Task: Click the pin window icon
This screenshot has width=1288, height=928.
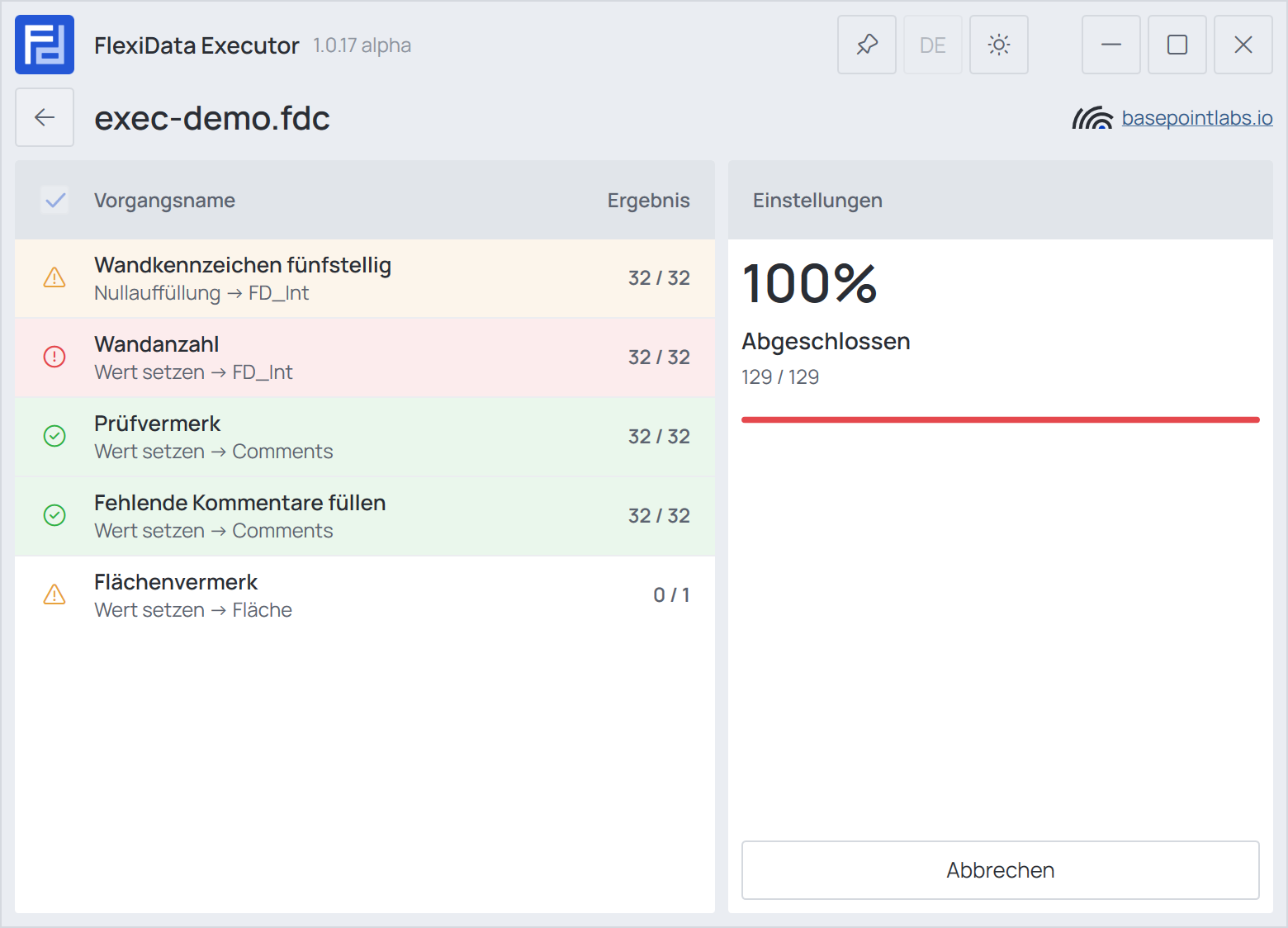Action: point(867,45)
